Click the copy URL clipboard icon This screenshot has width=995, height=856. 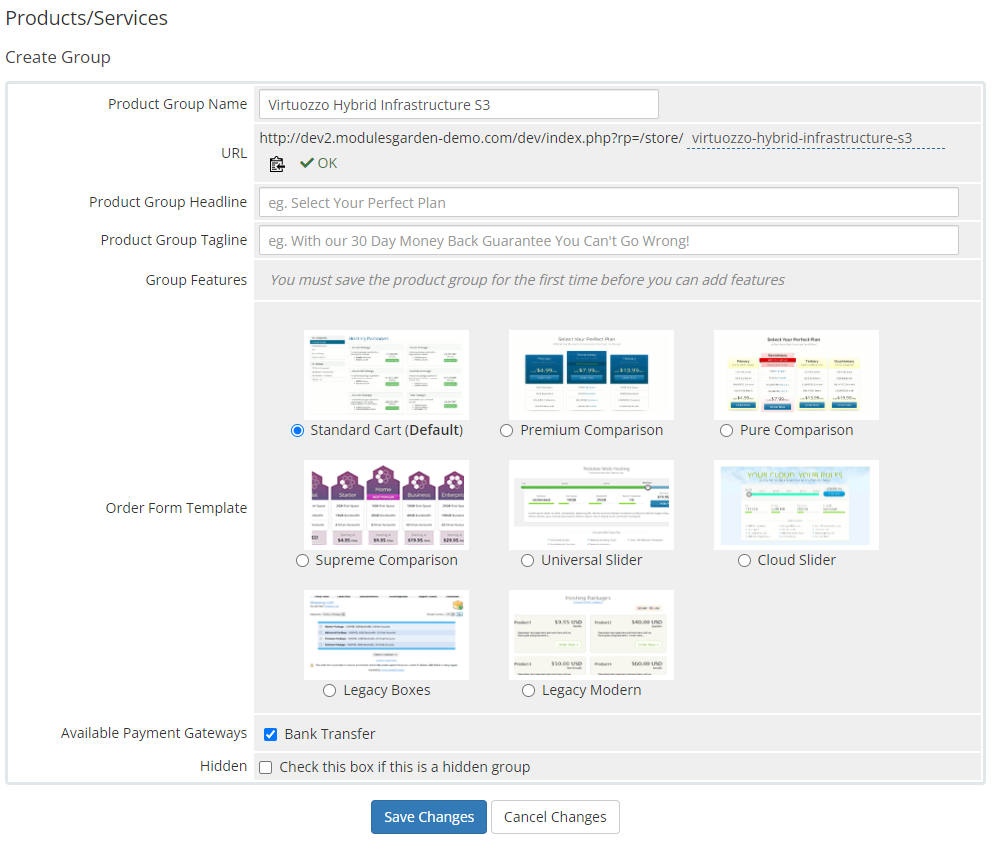point(277,164)
